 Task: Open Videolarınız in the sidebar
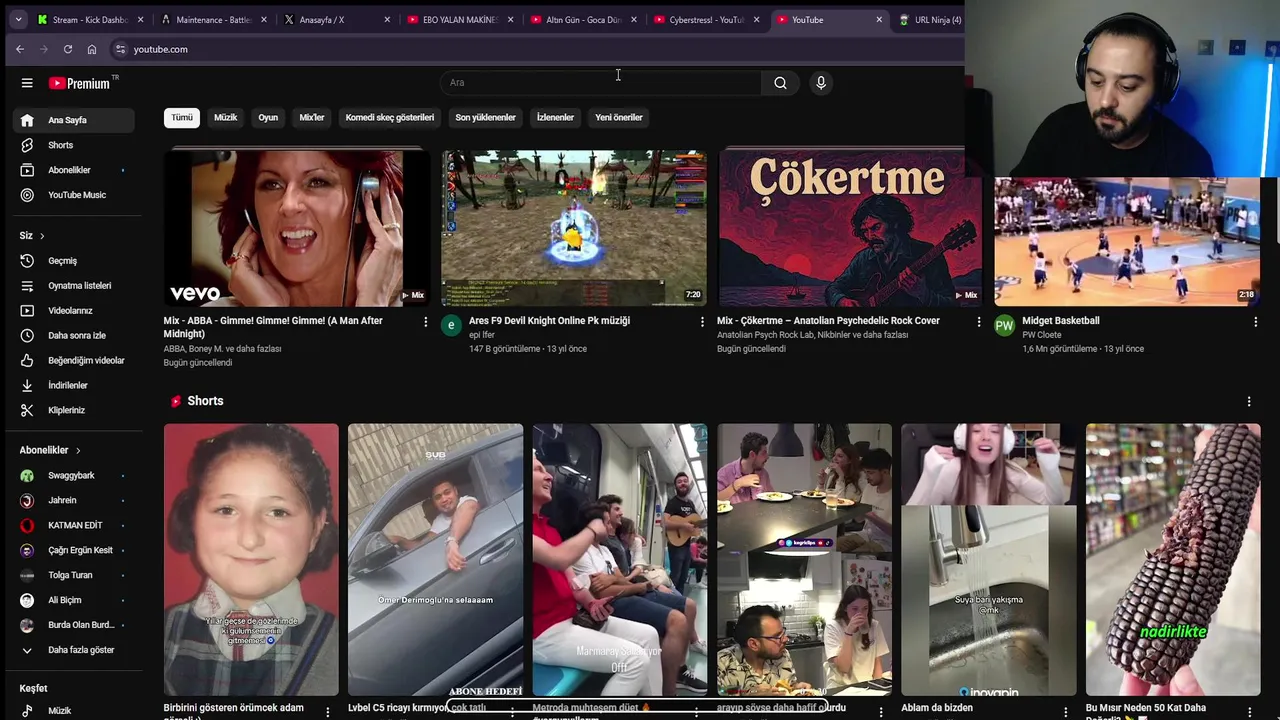pyautogui.click(x=74, y=311)
